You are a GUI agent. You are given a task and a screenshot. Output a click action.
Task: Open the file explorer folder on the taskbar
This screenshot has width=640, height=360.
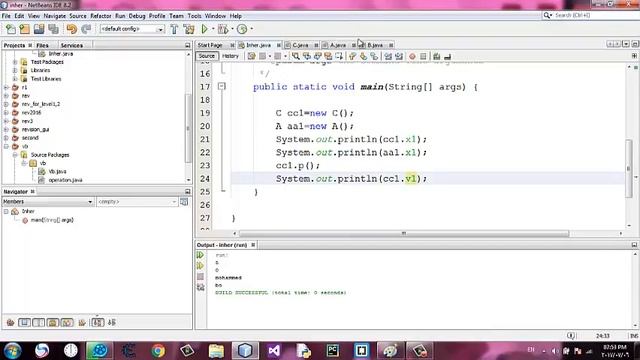point(216,351)
